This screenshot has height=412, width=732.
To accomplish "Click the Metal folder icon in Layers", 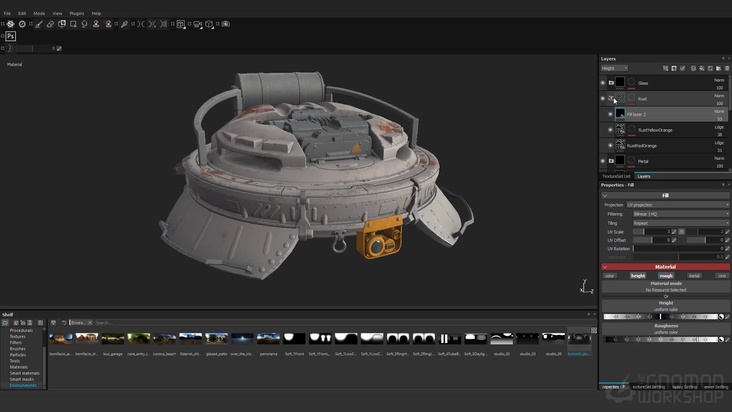I will [x=611, y=161].
